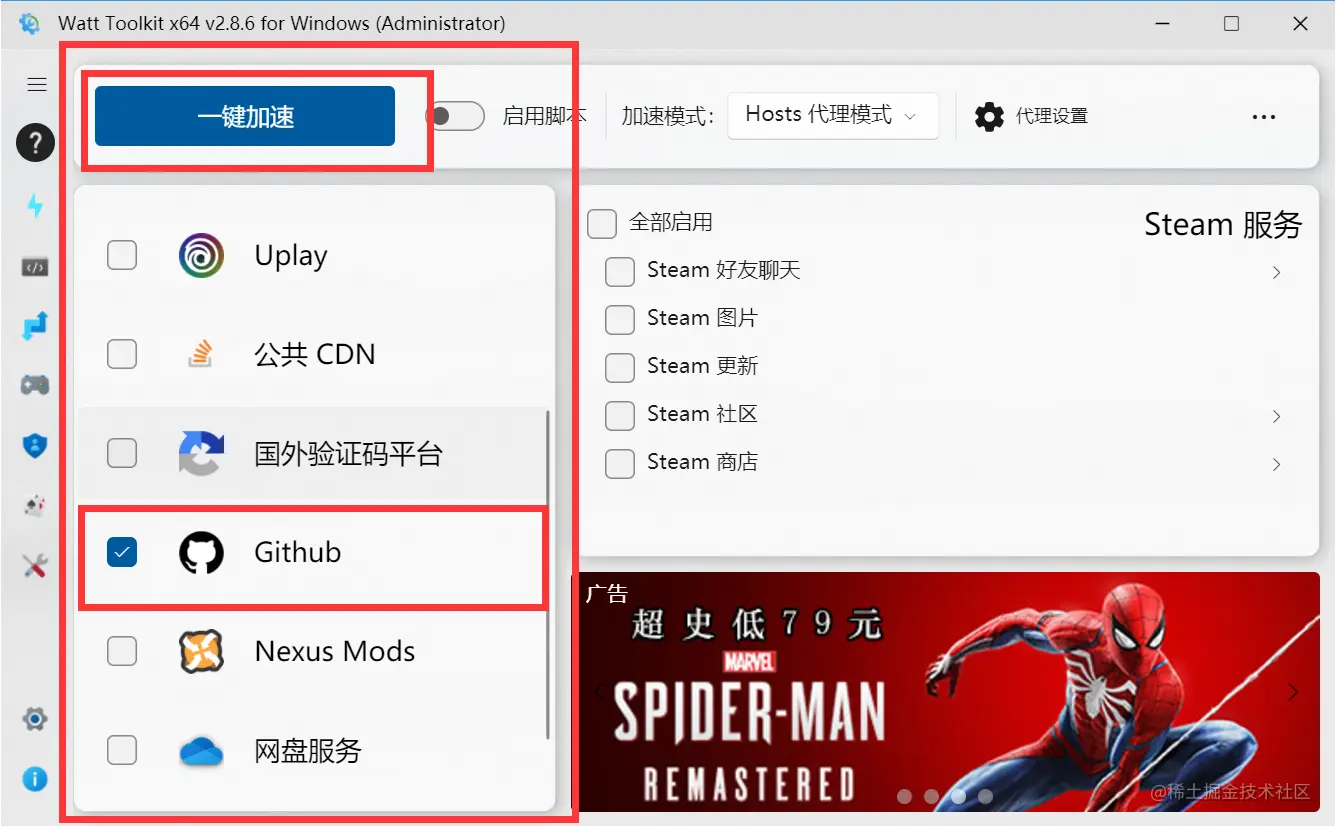
Task: Select the last ad carousel dot
Action: point(985,797)
